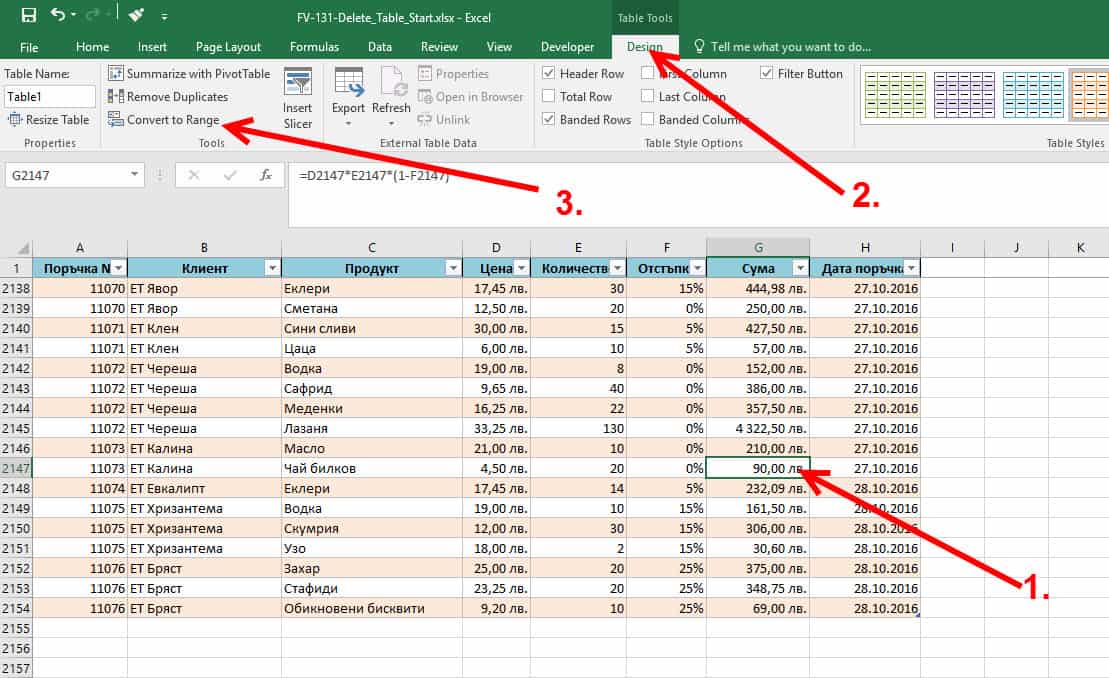Image resolution: width=1109 pixels, height=678 pixels.
Task: Click the touch/mouse mode icon in title bar
Action: [x=137, y=15]
